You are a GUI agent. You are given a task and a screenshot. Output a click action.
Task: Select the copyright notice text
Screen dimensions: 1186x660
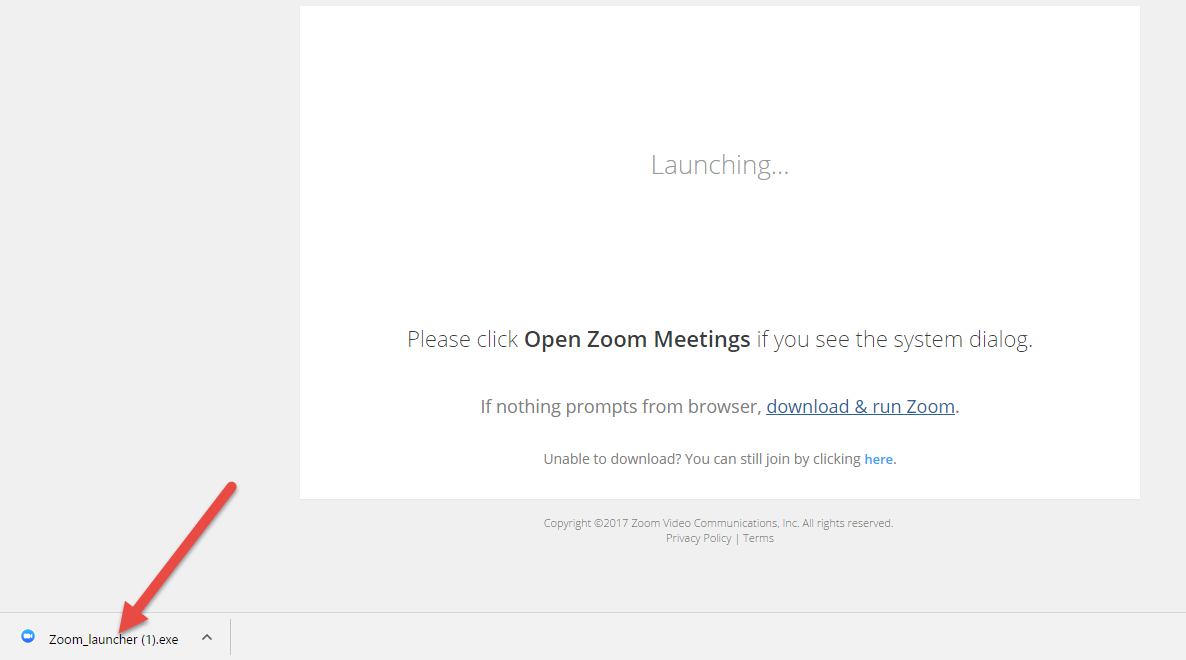(718, 522)
